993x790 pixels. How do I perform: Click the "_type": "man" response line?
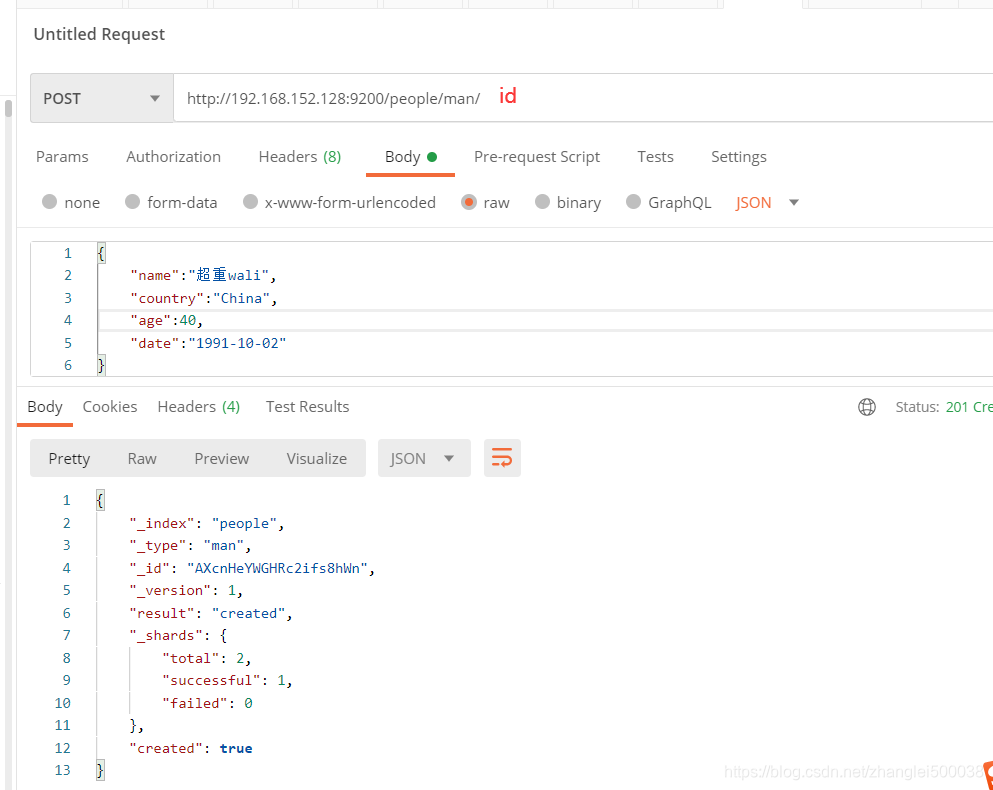click(191, 545)
